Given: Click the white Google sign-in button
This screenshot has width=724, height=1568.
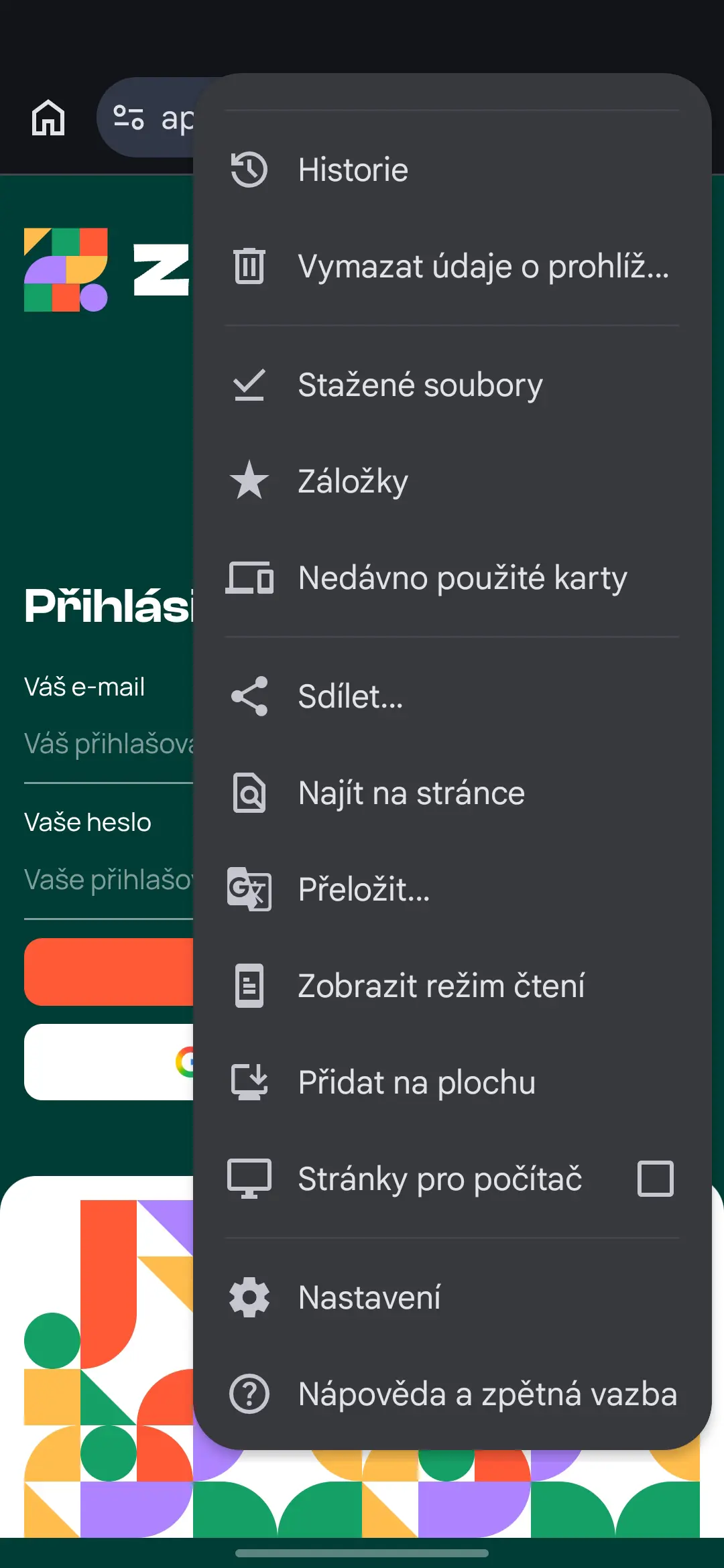Looking at the screenshot, I should 109,1062.
